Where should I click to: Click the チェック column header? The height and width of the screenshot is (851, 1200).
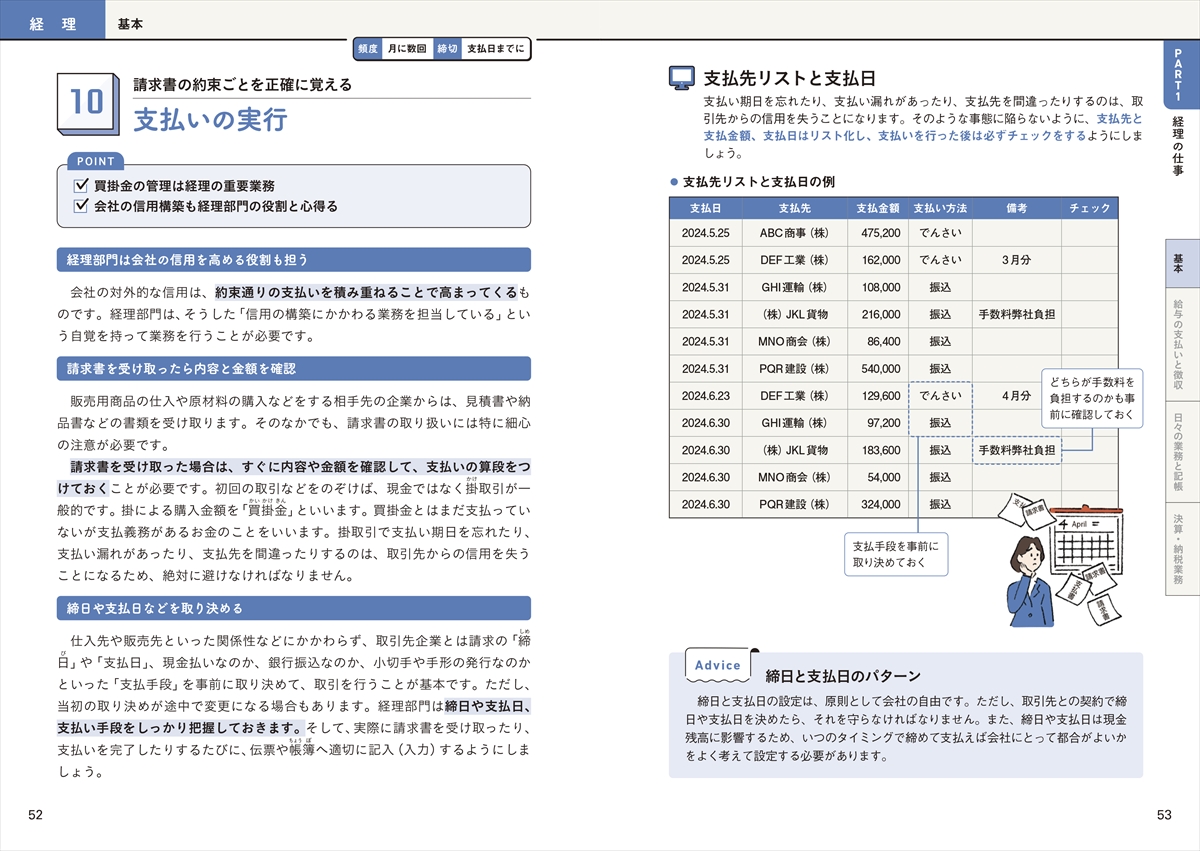click(x=1089, y=208)
